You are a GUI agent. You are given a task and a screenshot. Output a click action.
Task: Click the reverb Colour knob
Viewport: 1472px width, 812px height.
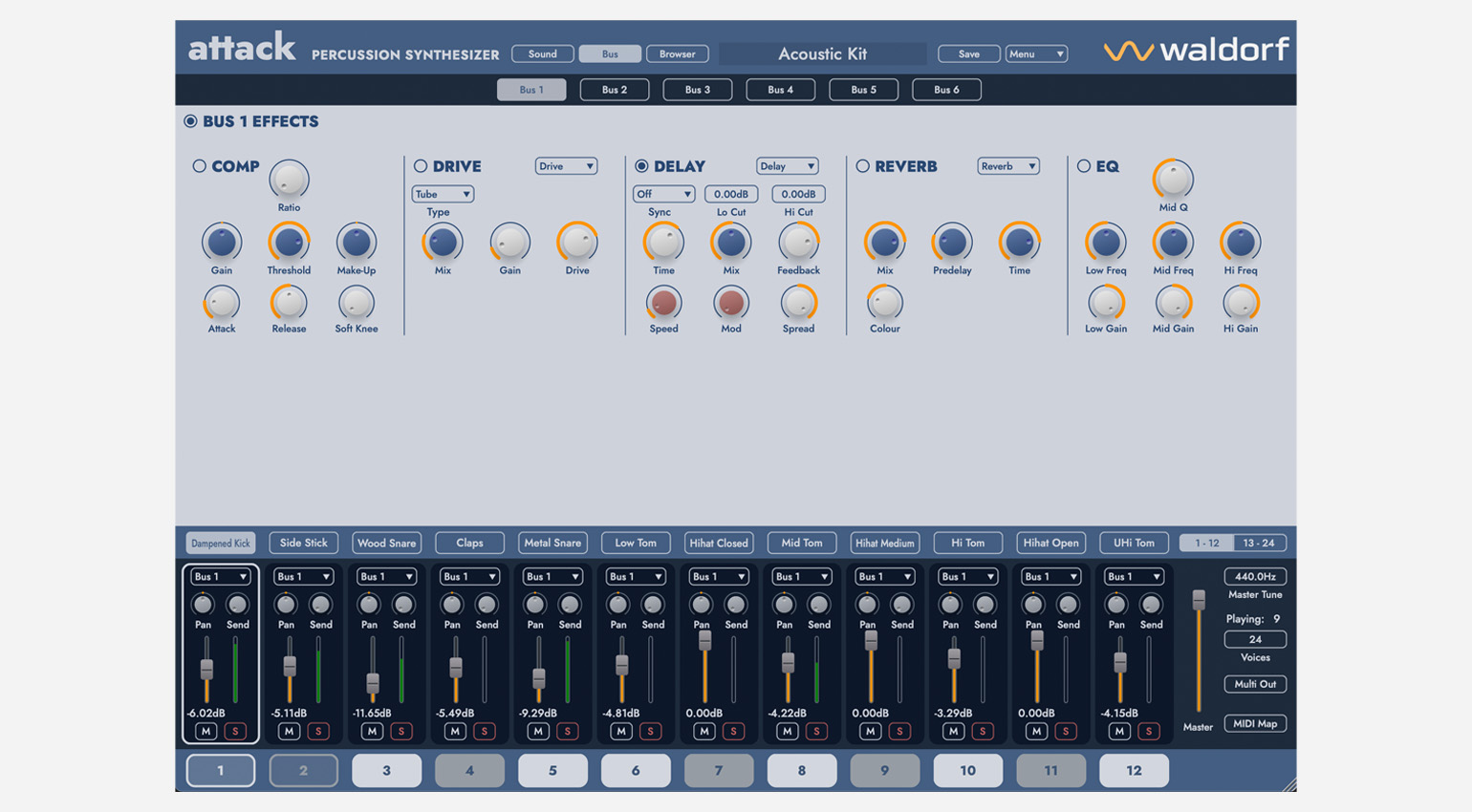pyautogui.click(x=884, y=303)
